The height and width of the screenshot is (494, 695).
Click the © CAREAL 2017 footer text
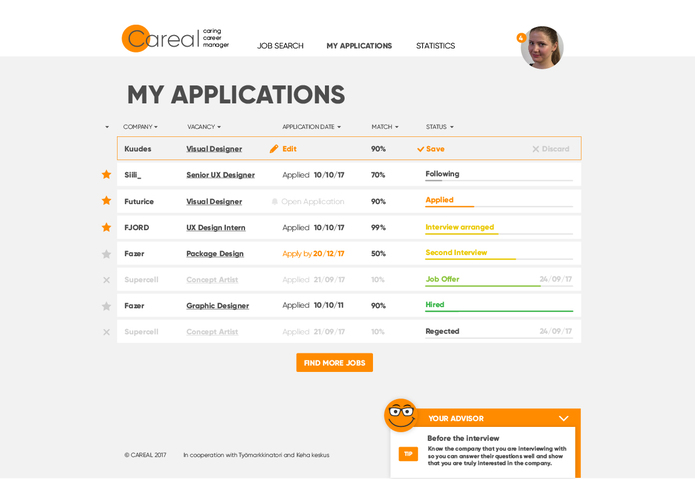click(x=145, y=455)
